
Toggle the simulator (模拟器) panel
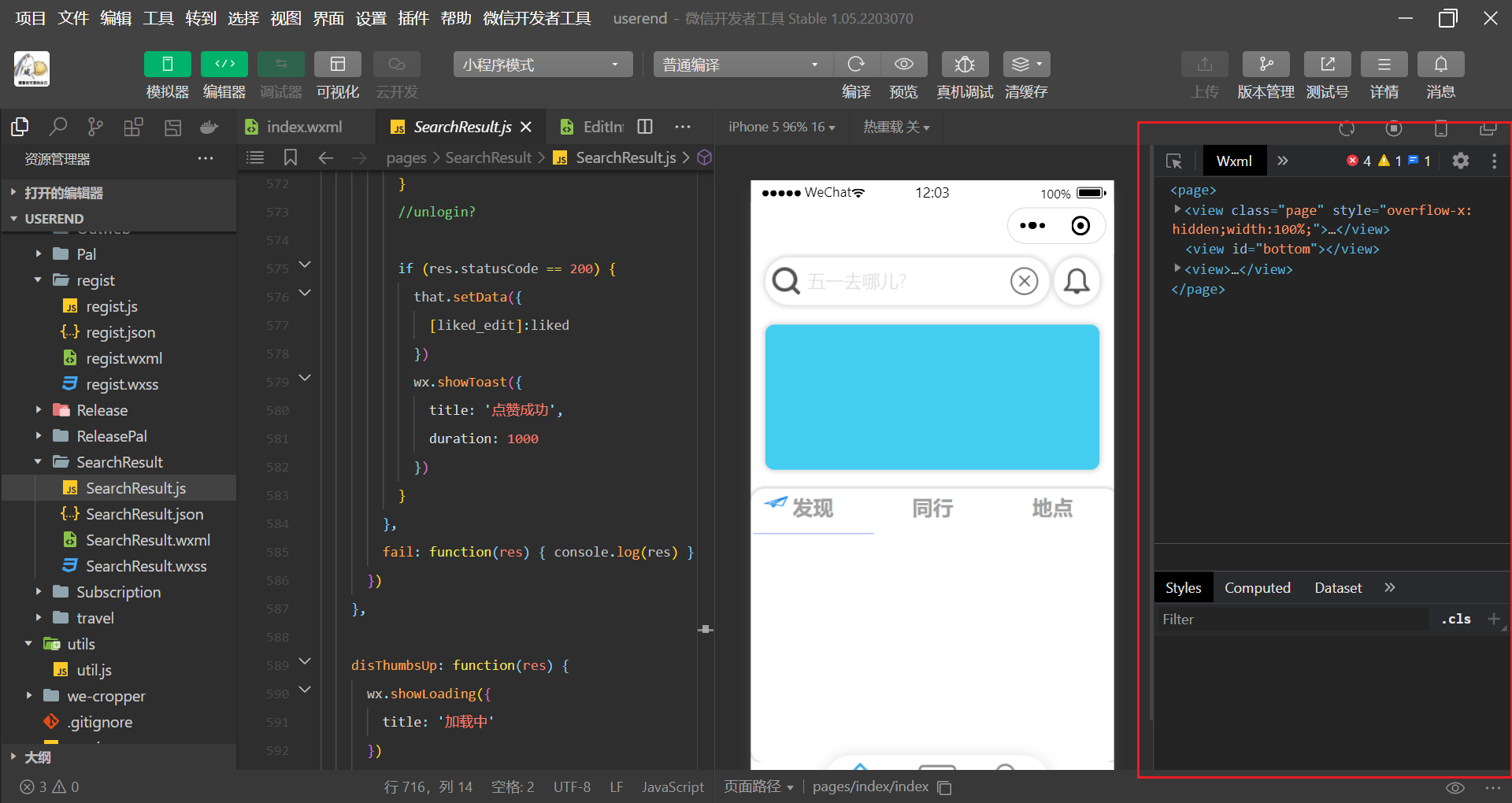point(167,65)
